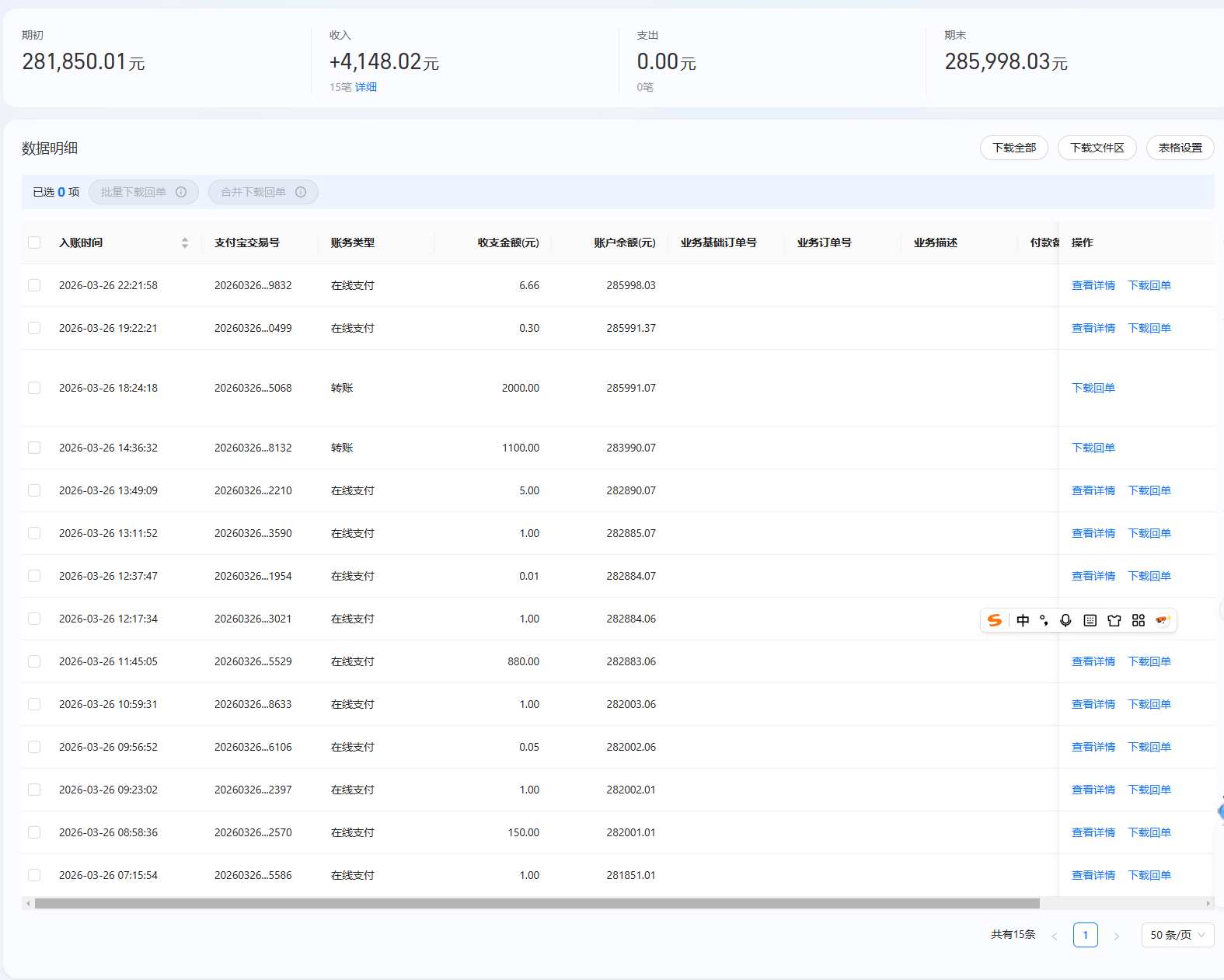1224x980 pixels.
Task: Start voice input with the microphone icon
Action: tap(1065, 620)
